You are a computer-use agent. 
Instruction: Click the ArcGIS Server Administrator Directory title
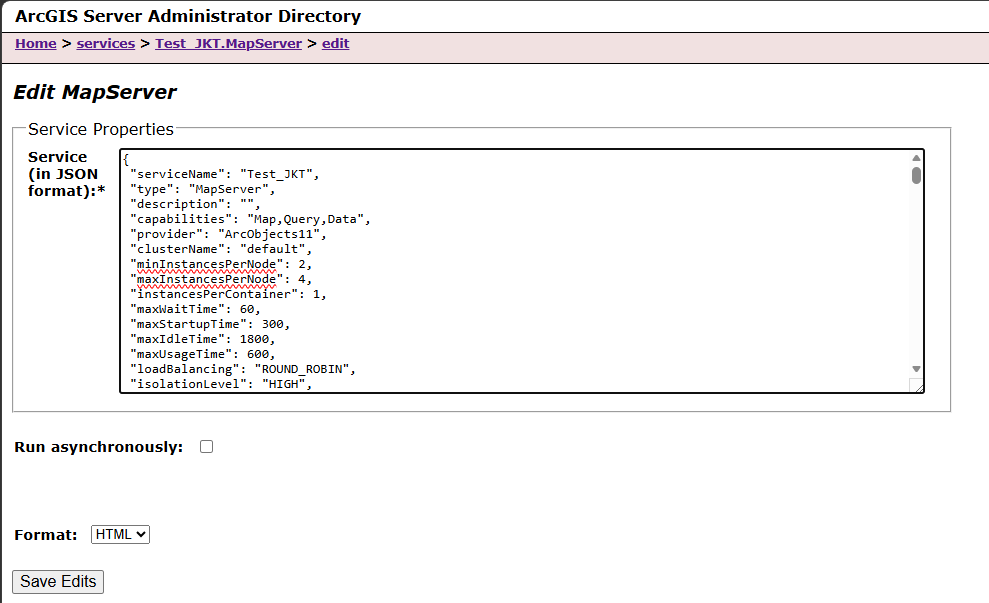(188, 16)
